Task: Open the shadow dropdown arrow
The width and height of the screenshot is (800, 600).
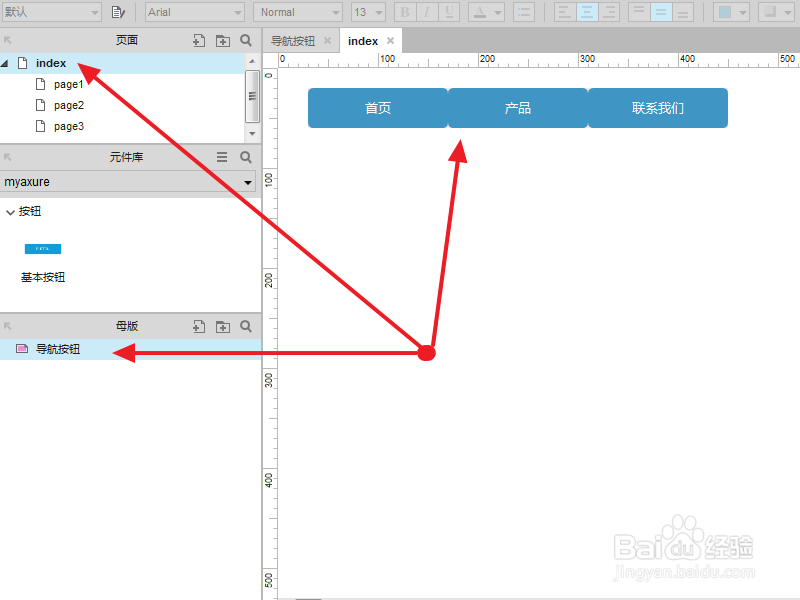Action: (788, 13)
